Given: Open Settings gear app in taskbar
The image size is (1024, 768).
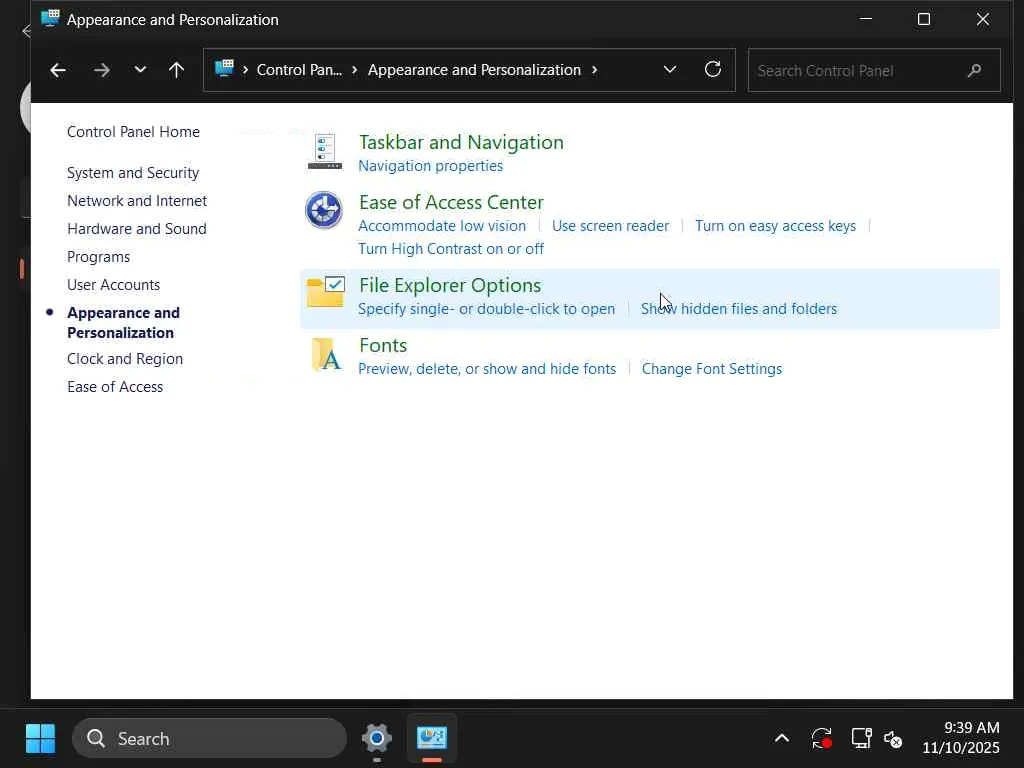Looking at the screenshot, I should (x=377, y=739).
